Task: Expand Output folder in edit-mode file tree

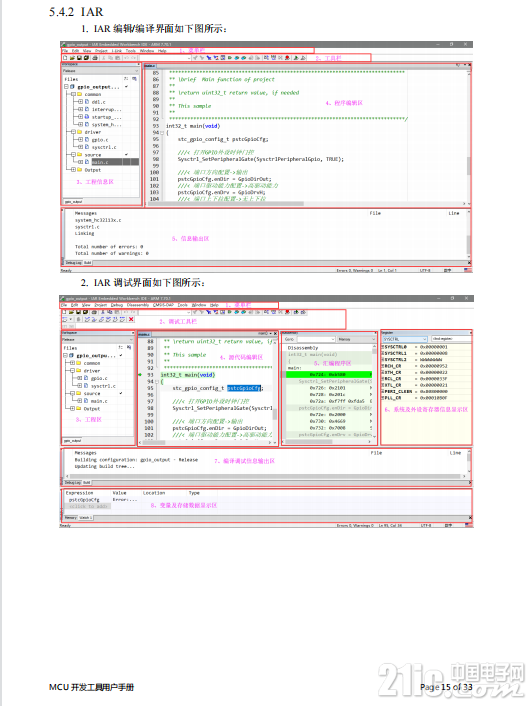Action: pyautogui.click(x=73, y=170)
